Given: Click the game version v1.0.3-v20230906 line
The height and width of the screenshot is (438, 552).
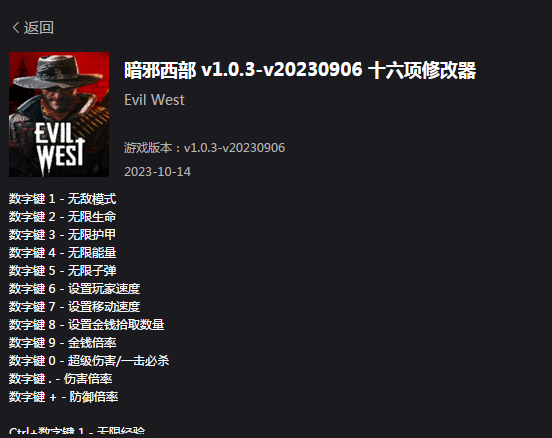Looking at the screenshot, I should pos(205,148).
